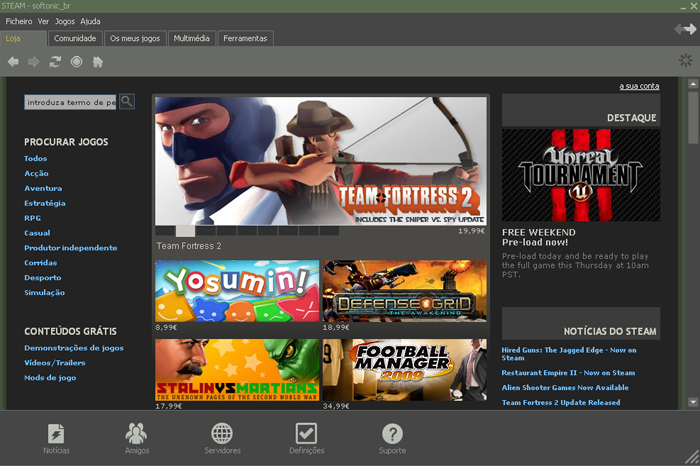This screenshot has width=700, height=466.
Task: Open Suporte help
Action: coord(392,439)
